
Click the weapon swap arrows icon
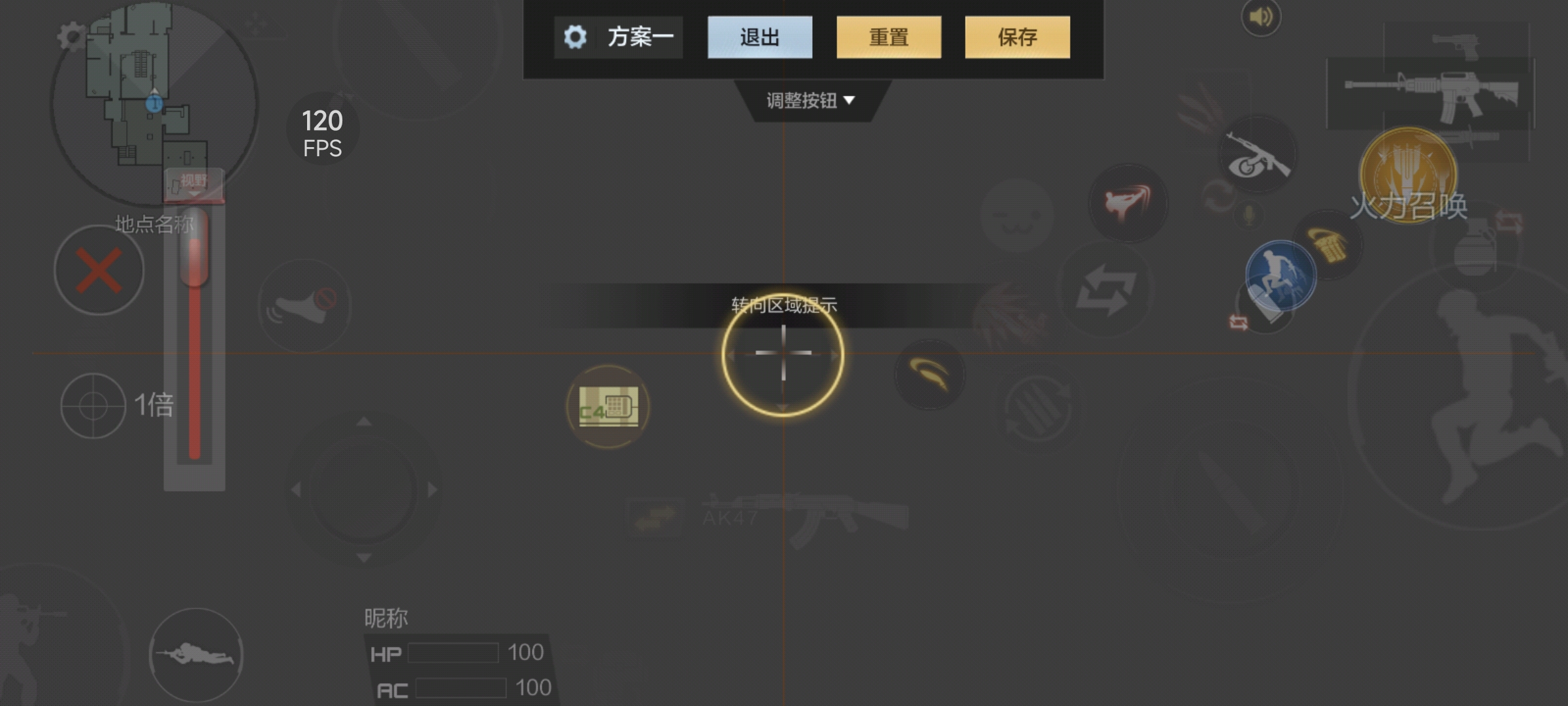click(1105, 289)
